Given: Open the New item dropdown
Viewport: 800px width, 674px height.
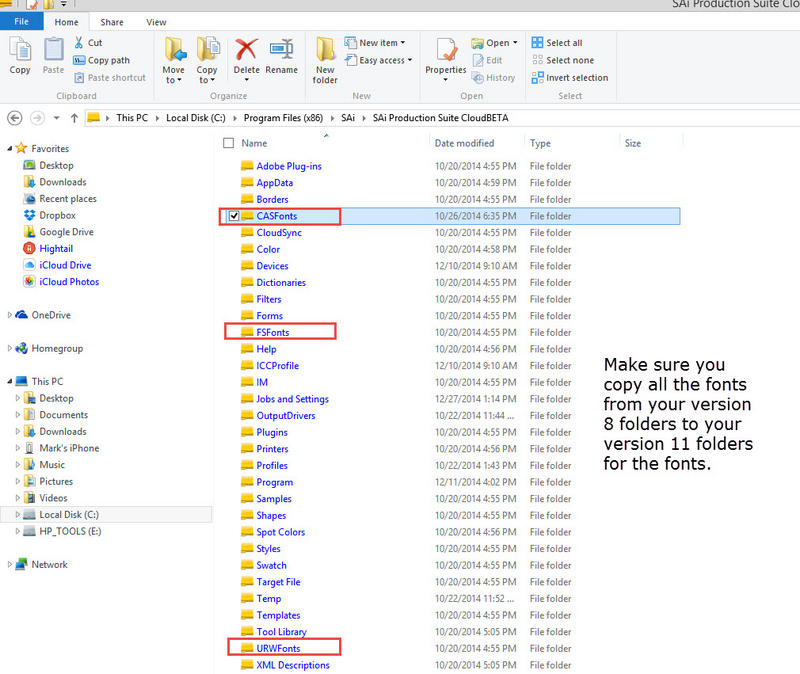Looking at the screenshot, I should point(375,43).
